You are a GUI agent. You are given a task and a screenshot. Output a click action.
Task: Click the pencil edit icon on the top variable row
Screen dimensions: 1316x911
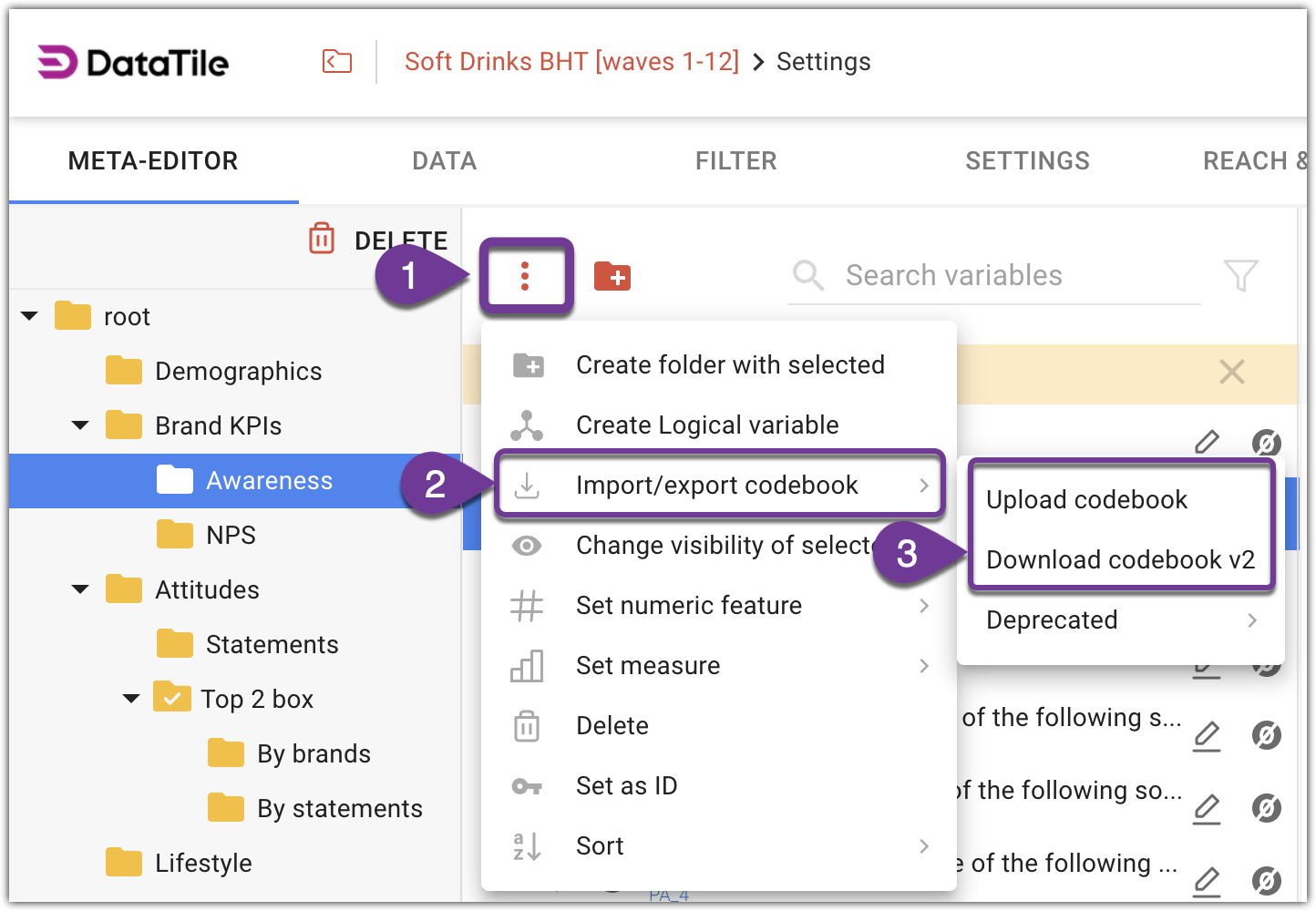coord(1207,442)
